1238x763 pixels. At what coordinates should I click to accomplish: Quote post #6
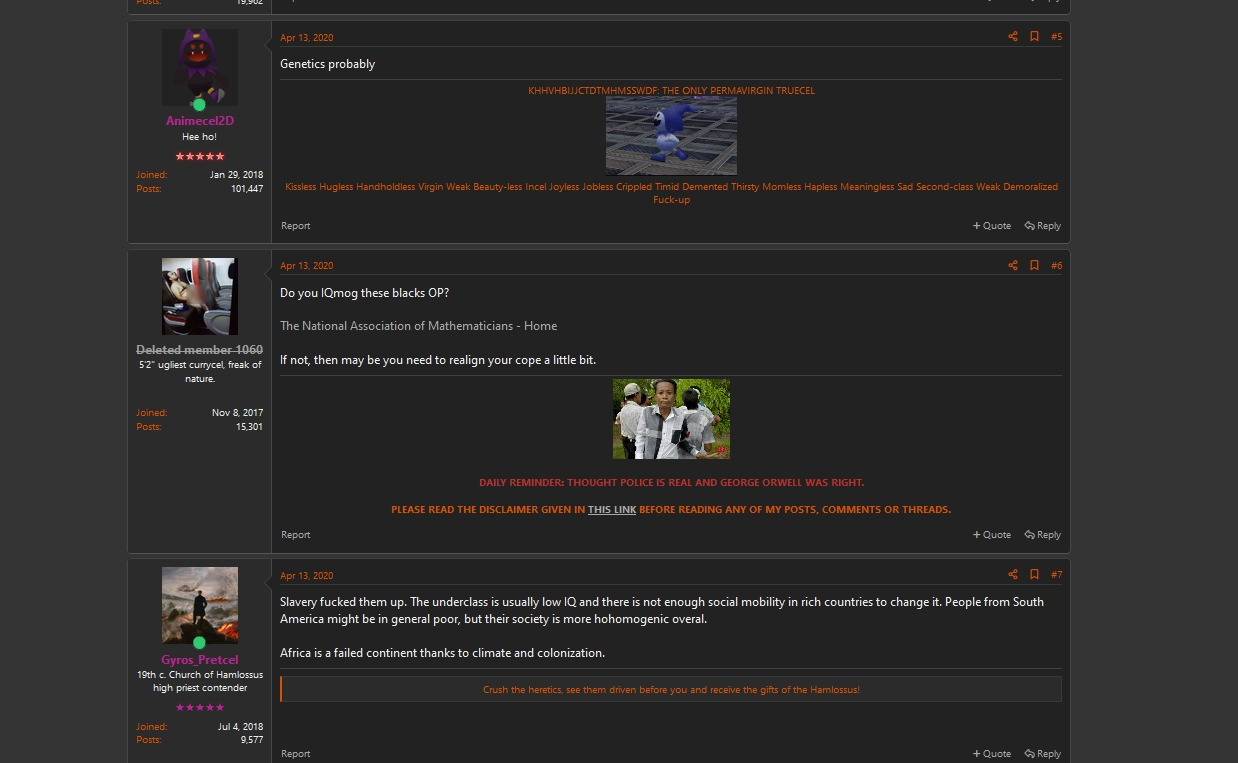pos(991,535)
